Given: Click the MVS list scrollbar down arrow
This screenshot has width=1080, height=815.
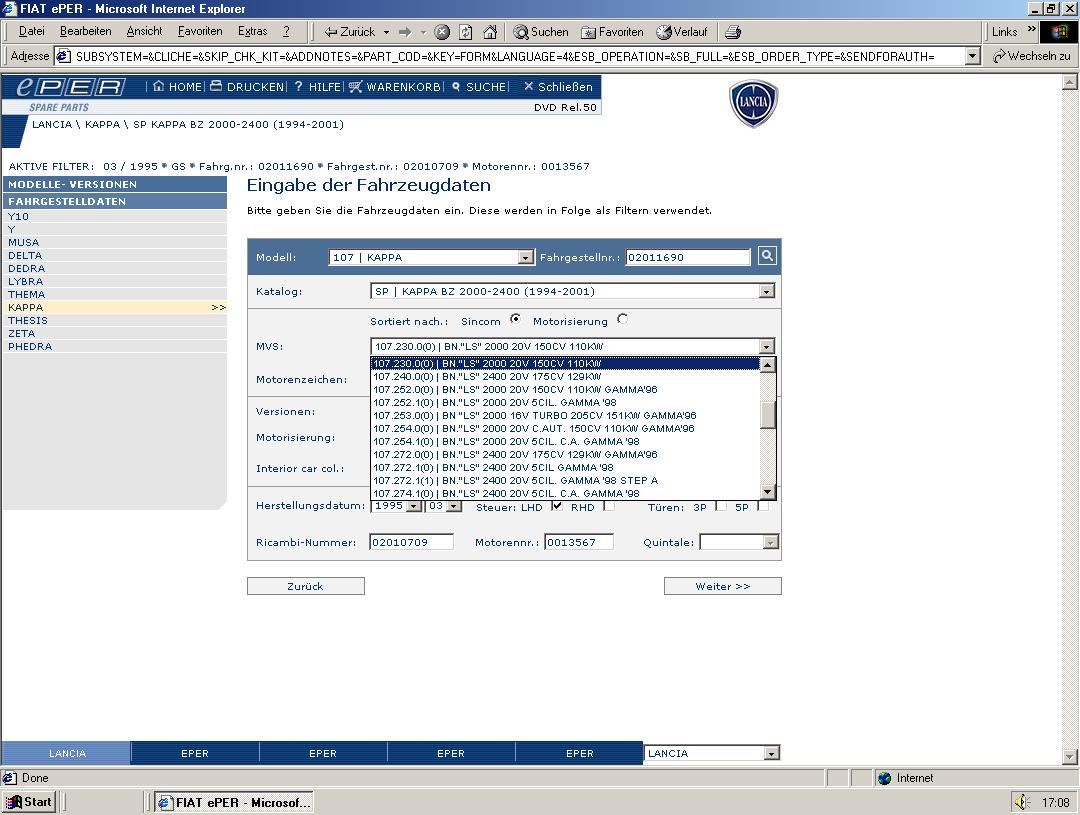Looking at the screenshot, I should 768,492.
